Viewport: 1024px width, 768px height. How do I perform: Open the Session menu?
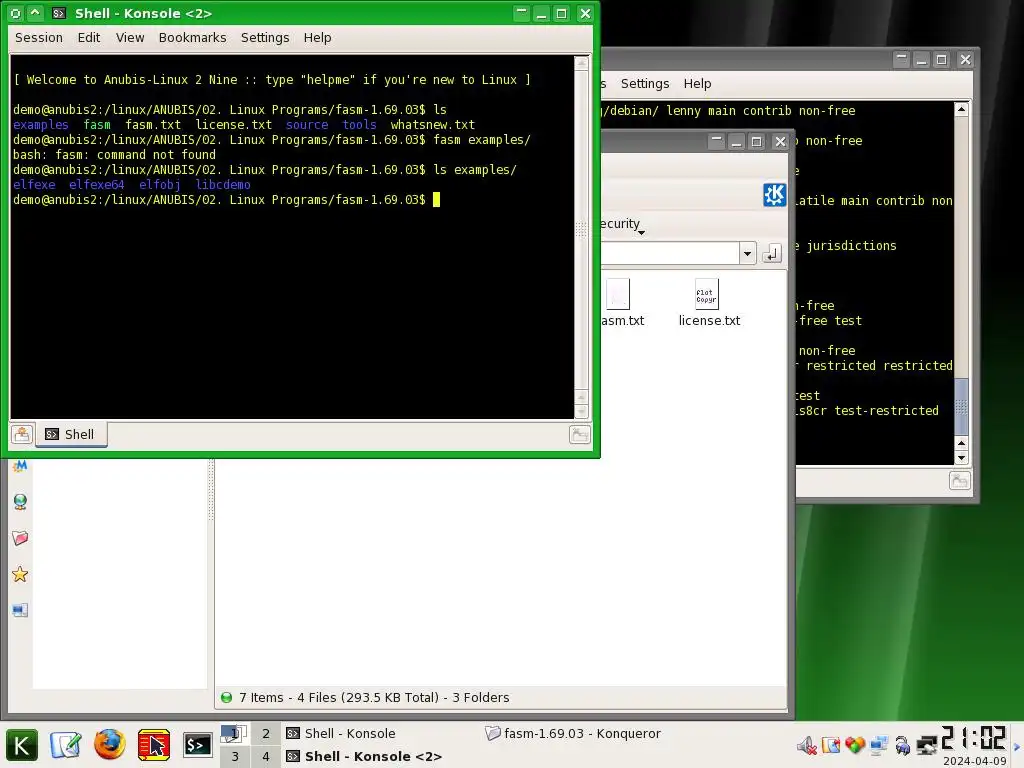[x=39, y=38]
